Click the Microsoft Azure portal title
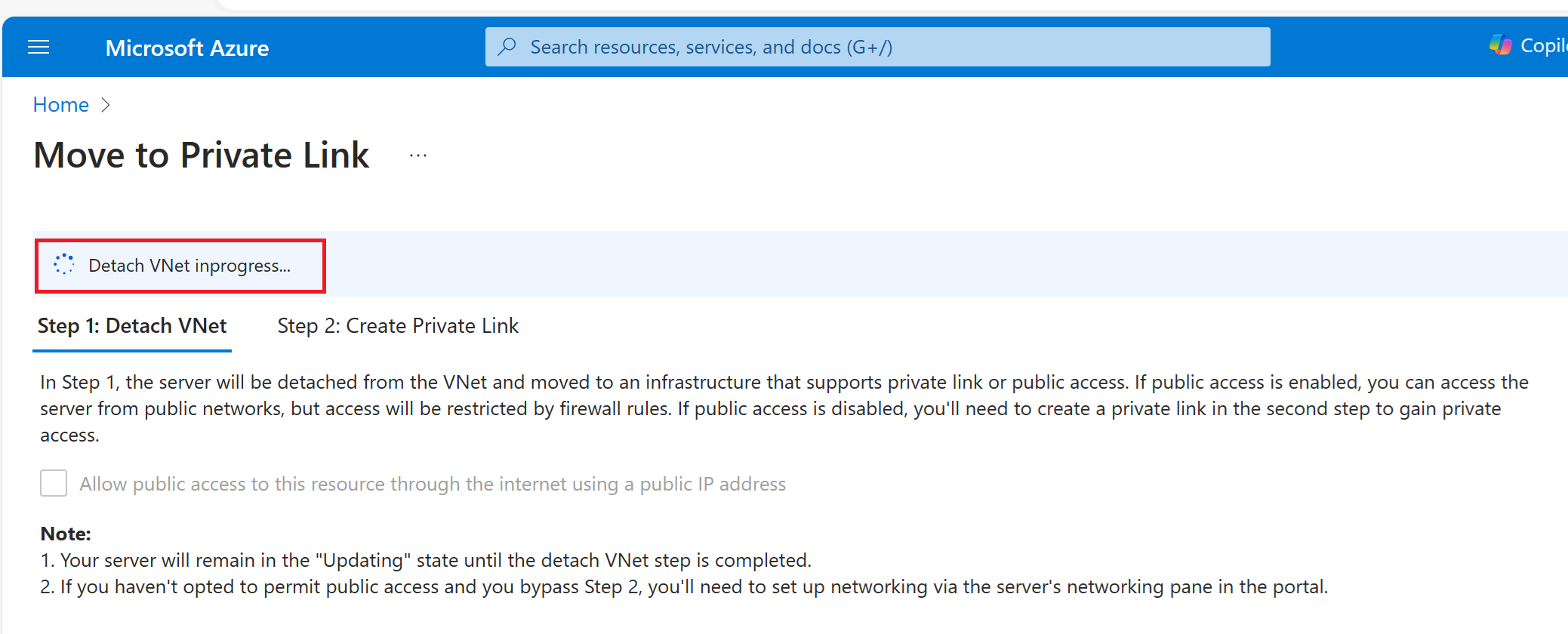Image resolution: width=1568 pixels, height=634 pixels. pos(186,48)
